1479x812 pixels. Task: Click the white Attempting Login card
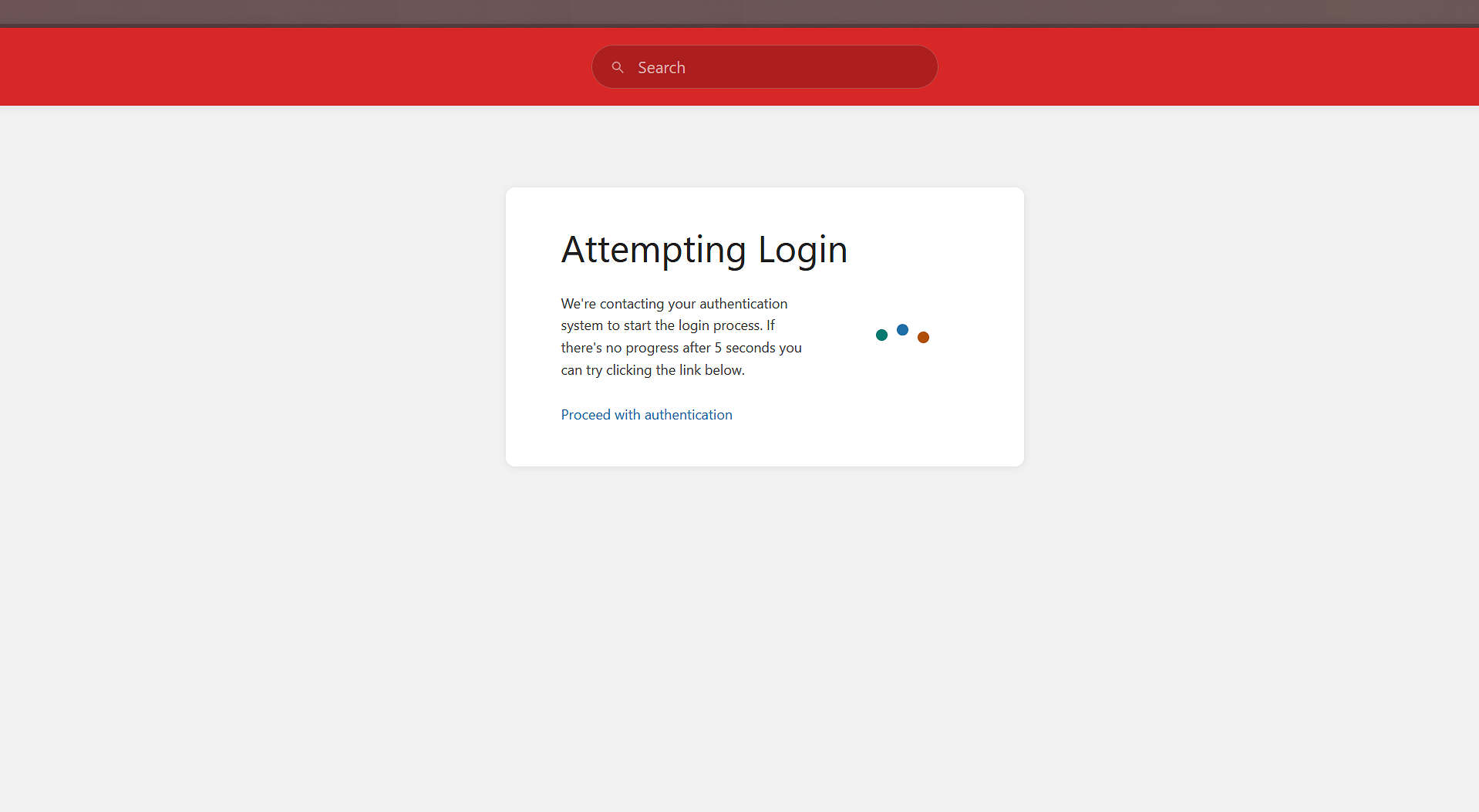[764, 326]
